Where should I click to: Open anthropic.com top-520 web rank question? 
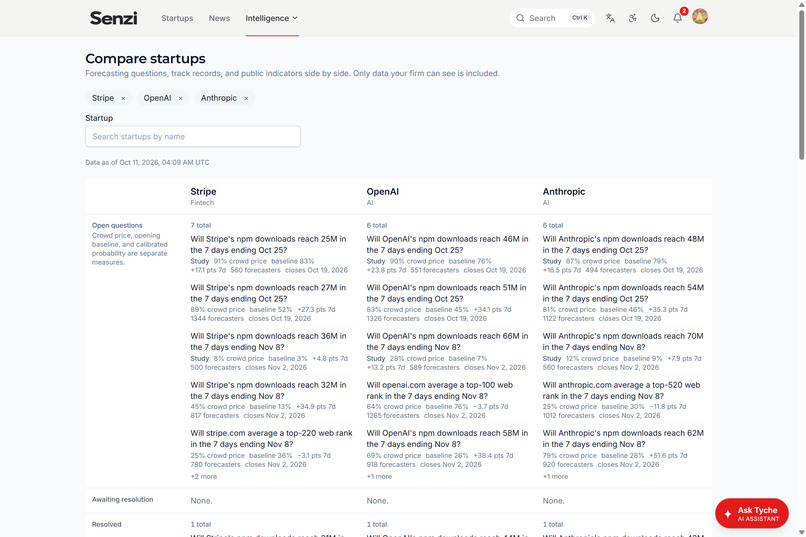pos(621,391)
